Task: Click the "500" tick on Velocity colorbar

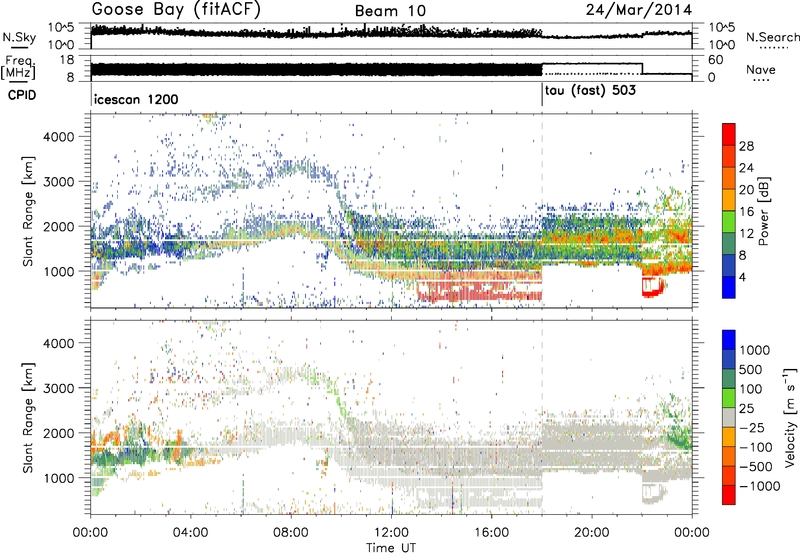Action: coord(751,369)
